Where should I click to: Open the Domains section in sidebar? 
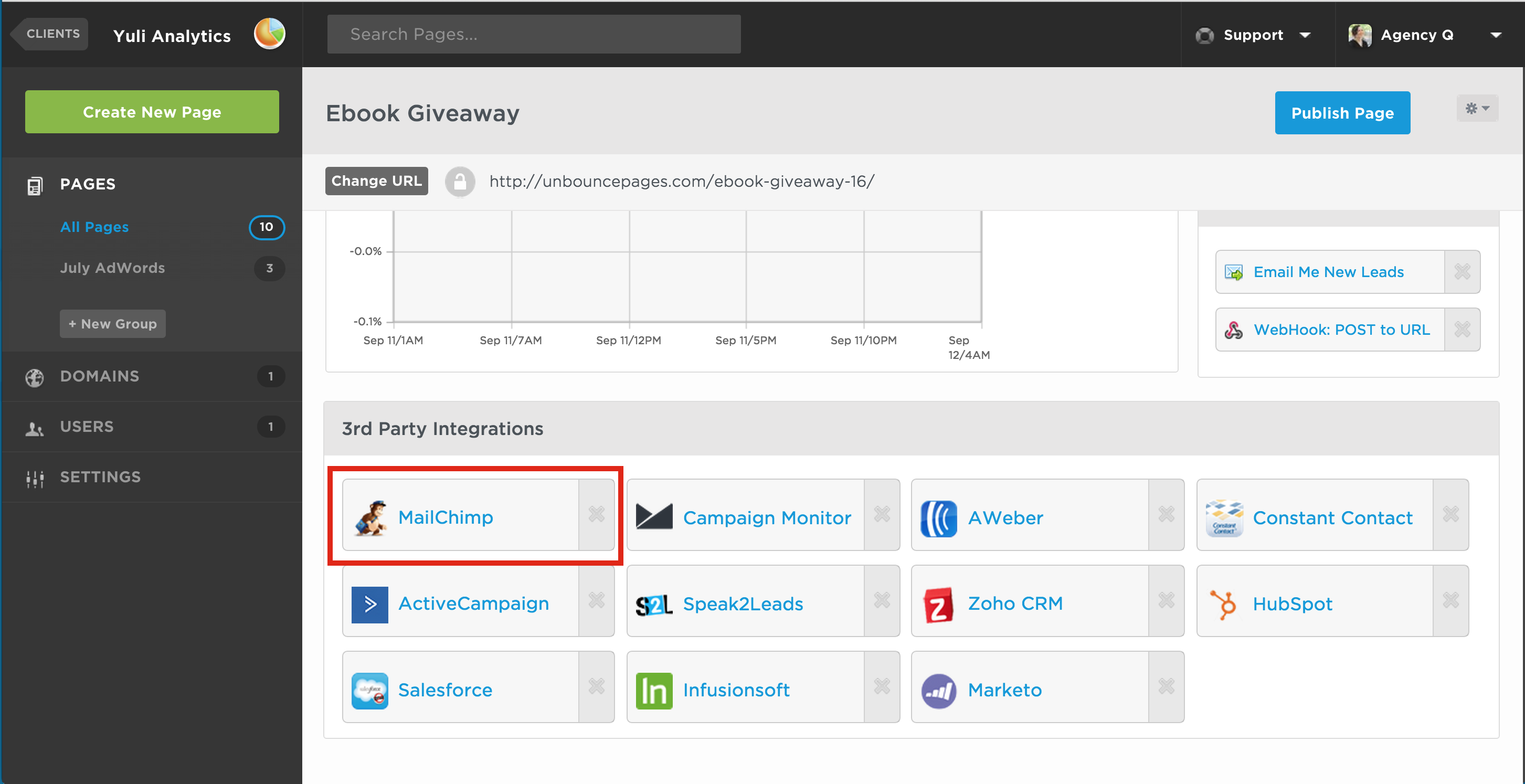click(x=100, y=376)
